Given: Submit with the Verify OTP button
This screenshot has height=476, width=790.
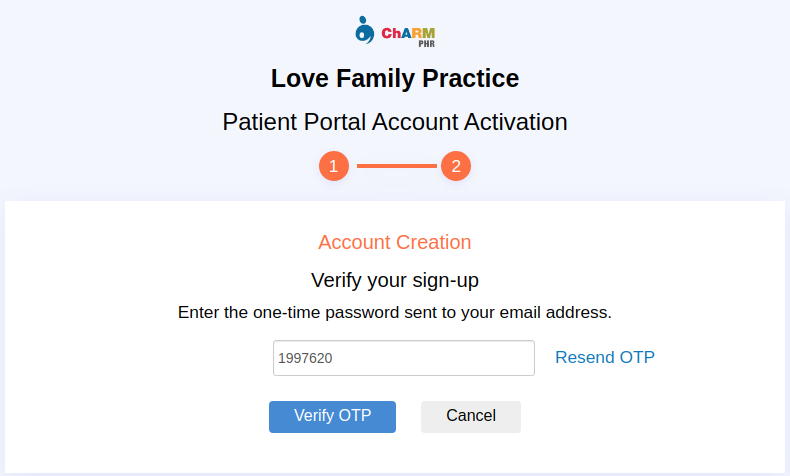Looking at the screenshot, I should 333,417.
